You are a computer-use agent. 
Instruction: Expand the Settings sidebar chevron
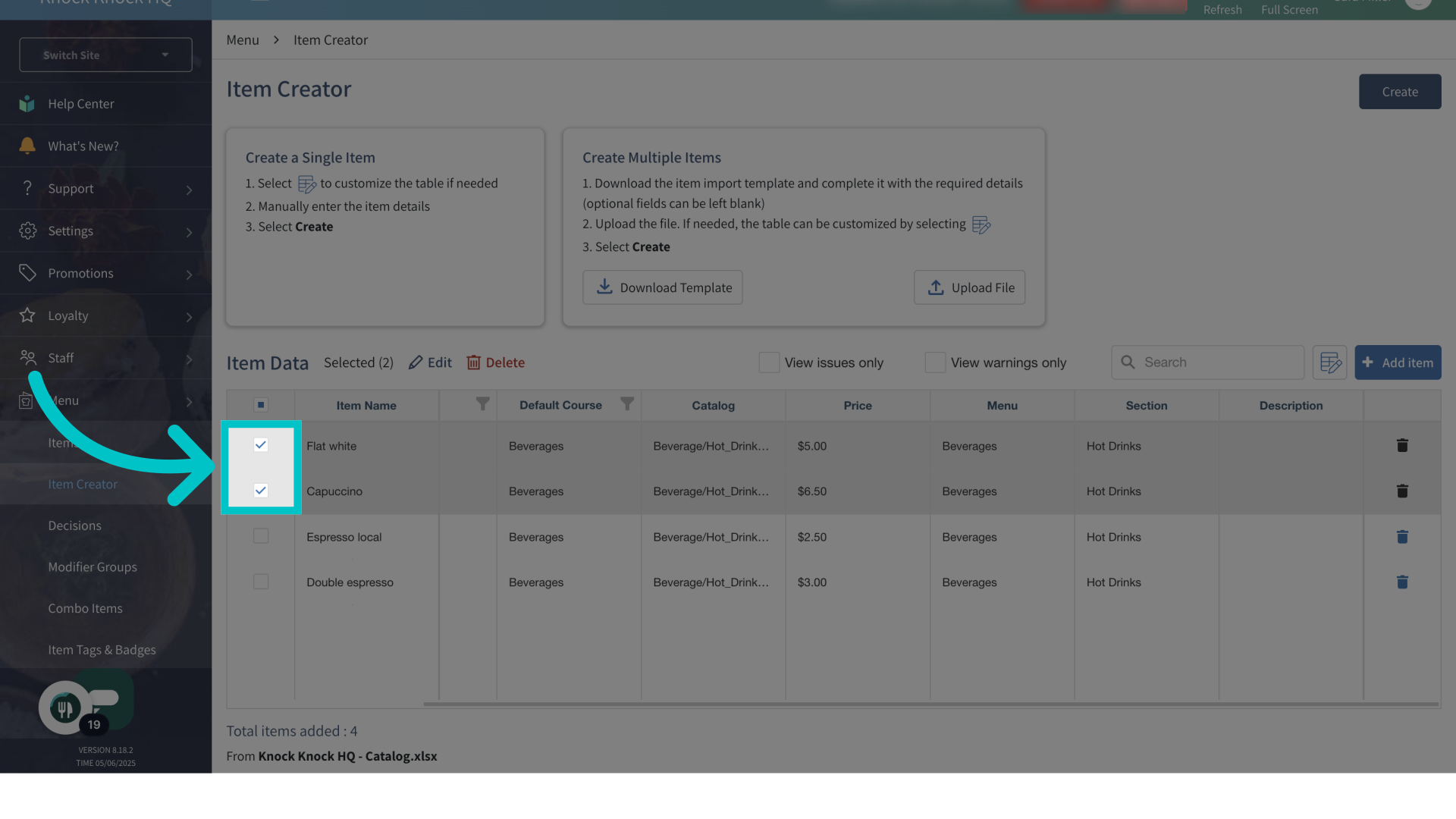point(189,231)
